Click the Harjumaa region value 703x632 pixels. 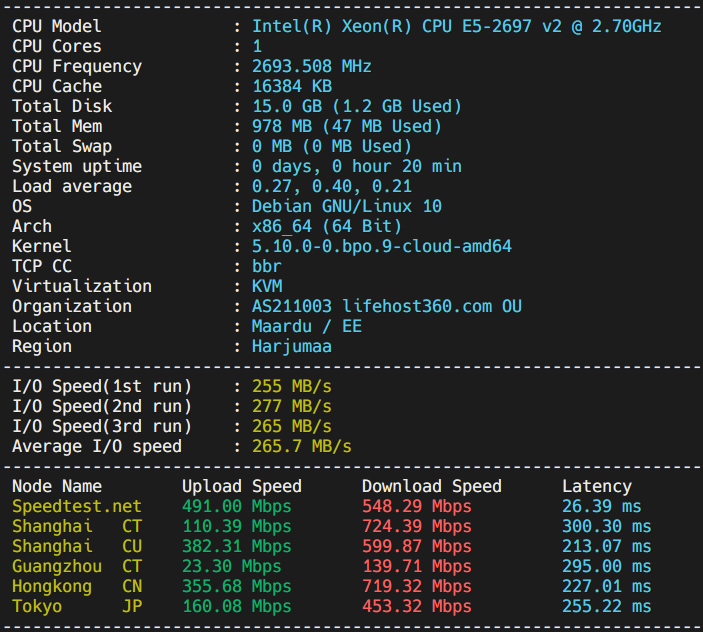click(291, 346)
